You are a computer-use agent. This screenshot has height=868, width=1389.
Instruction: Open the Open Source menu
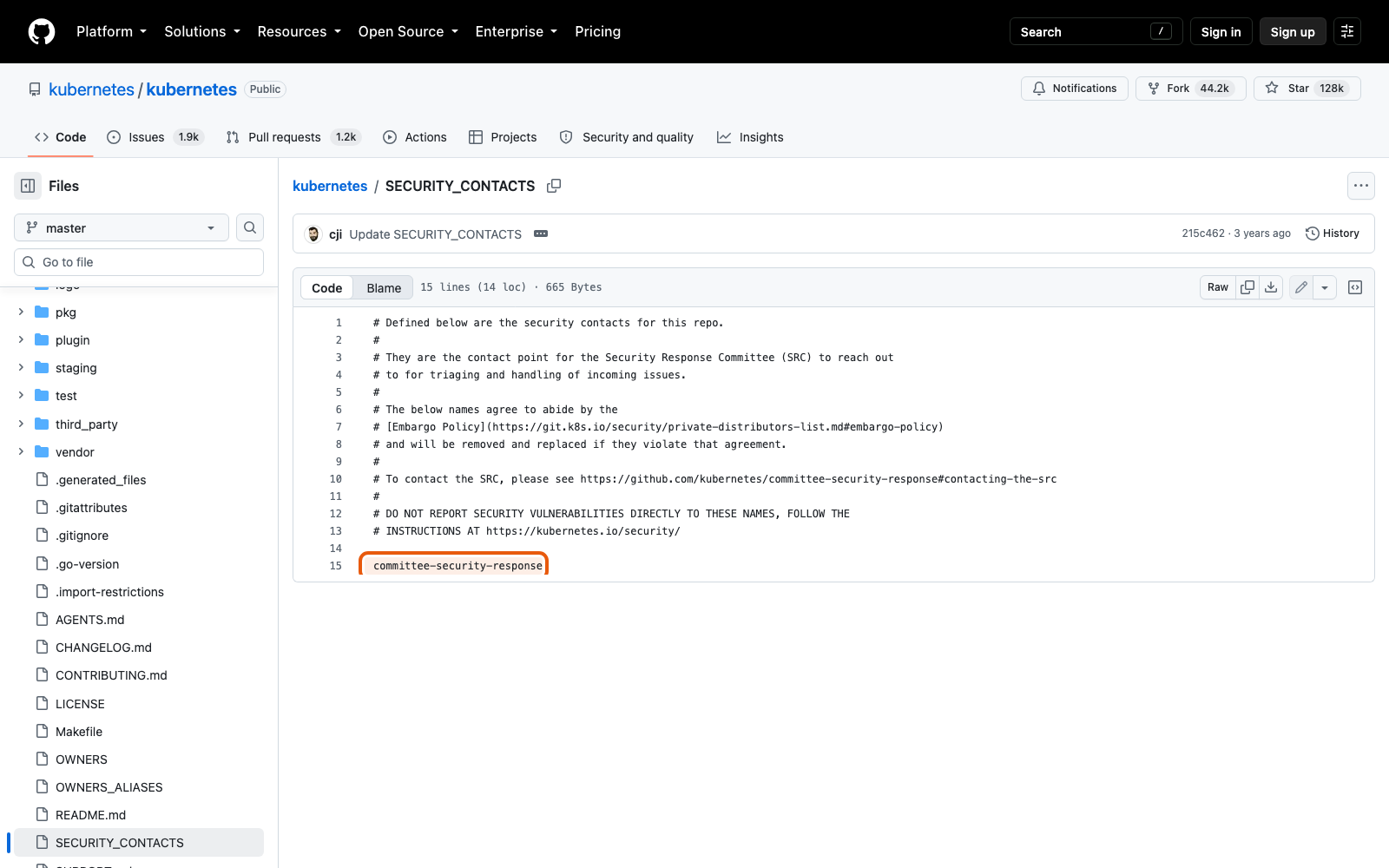(x=408, y=31)
